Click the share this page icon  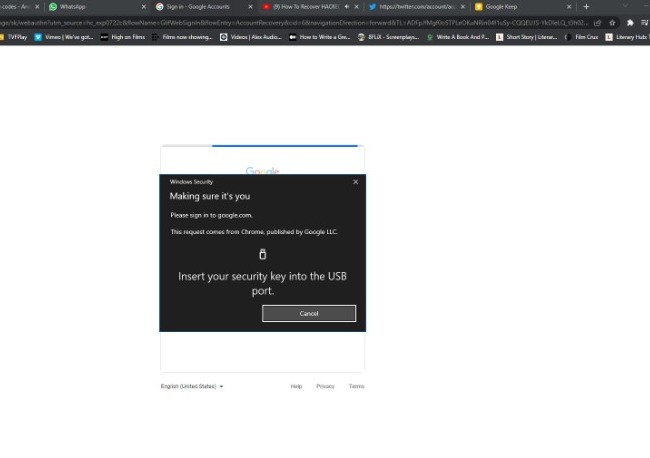[x=597, y=23]
